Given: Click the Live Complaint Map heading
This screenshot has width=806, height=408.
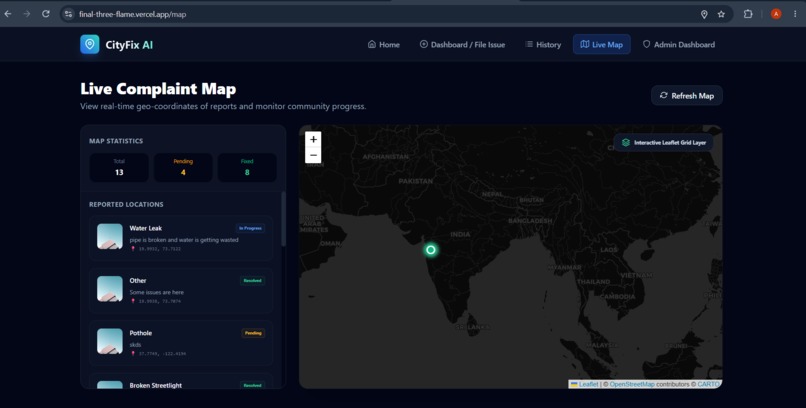Looking at the screenshot, I should [x=158, y=89].
